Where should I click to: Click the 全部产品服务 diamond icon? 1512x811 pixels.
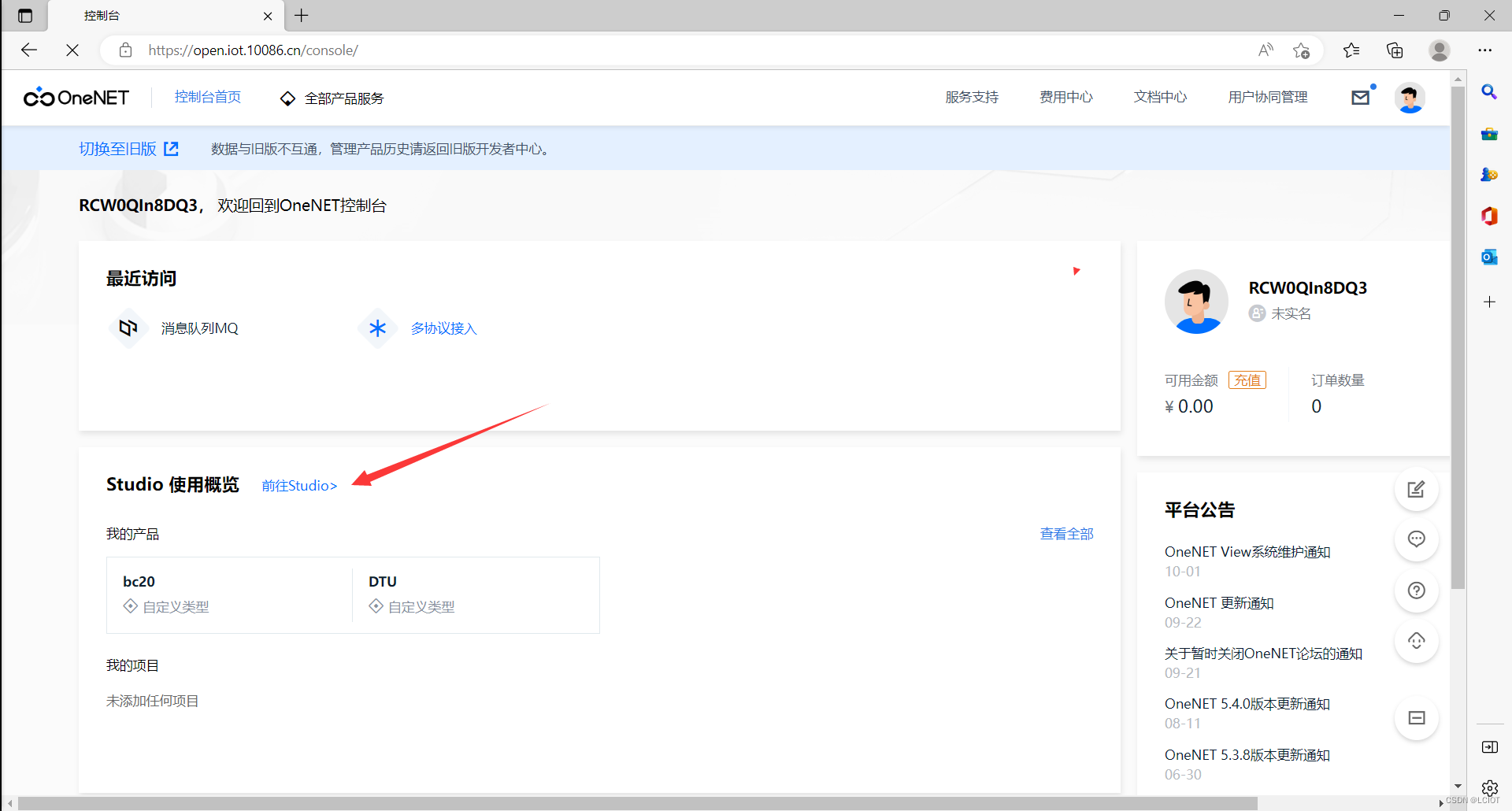[x=287, y=98]
